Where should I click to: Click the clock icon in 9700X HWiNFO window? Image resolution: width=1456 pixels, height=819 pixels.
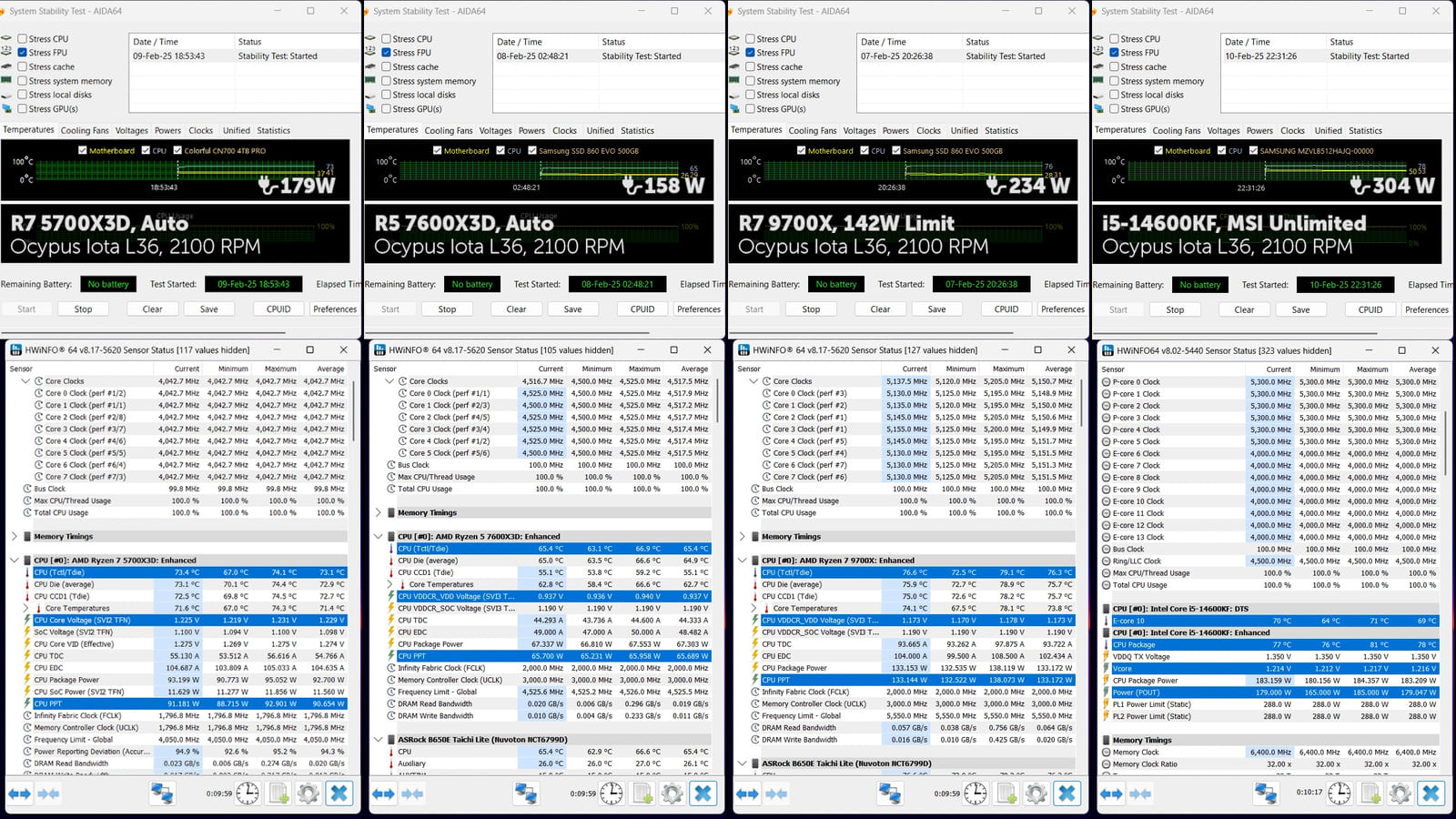[x=976, y=794]
